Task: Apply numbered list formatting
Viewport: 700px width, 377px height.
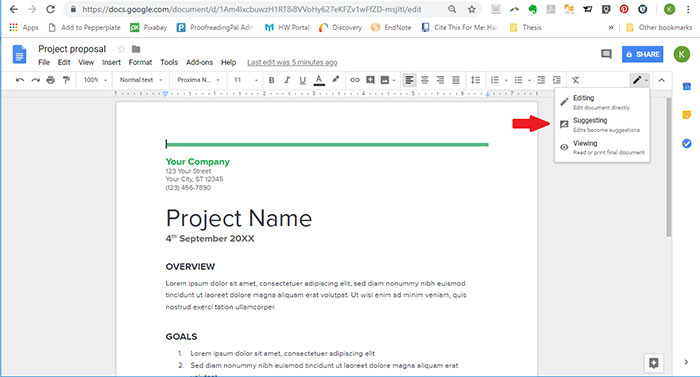Action: 495,80
